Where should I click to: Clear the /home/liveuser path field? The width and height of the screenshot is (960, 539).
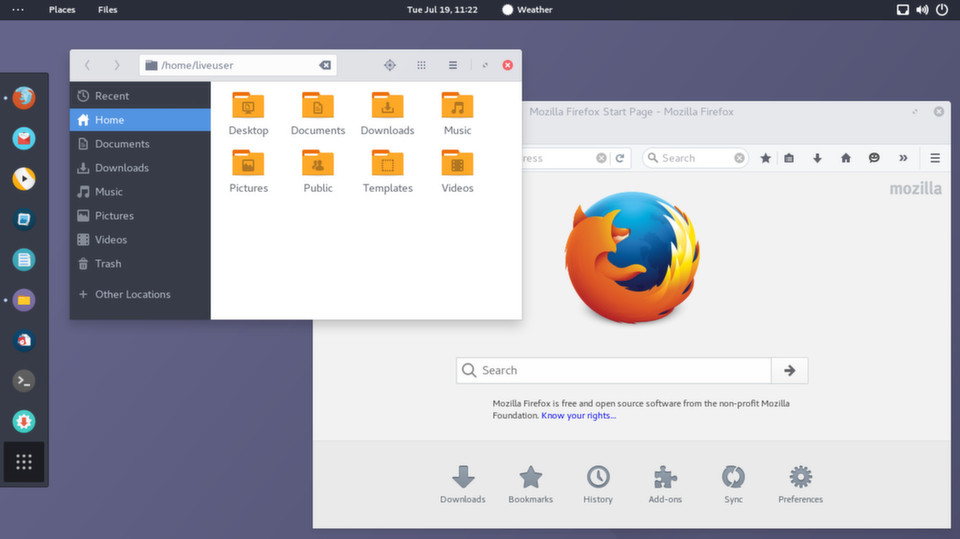pyautogui.click(x=325, y=65)
